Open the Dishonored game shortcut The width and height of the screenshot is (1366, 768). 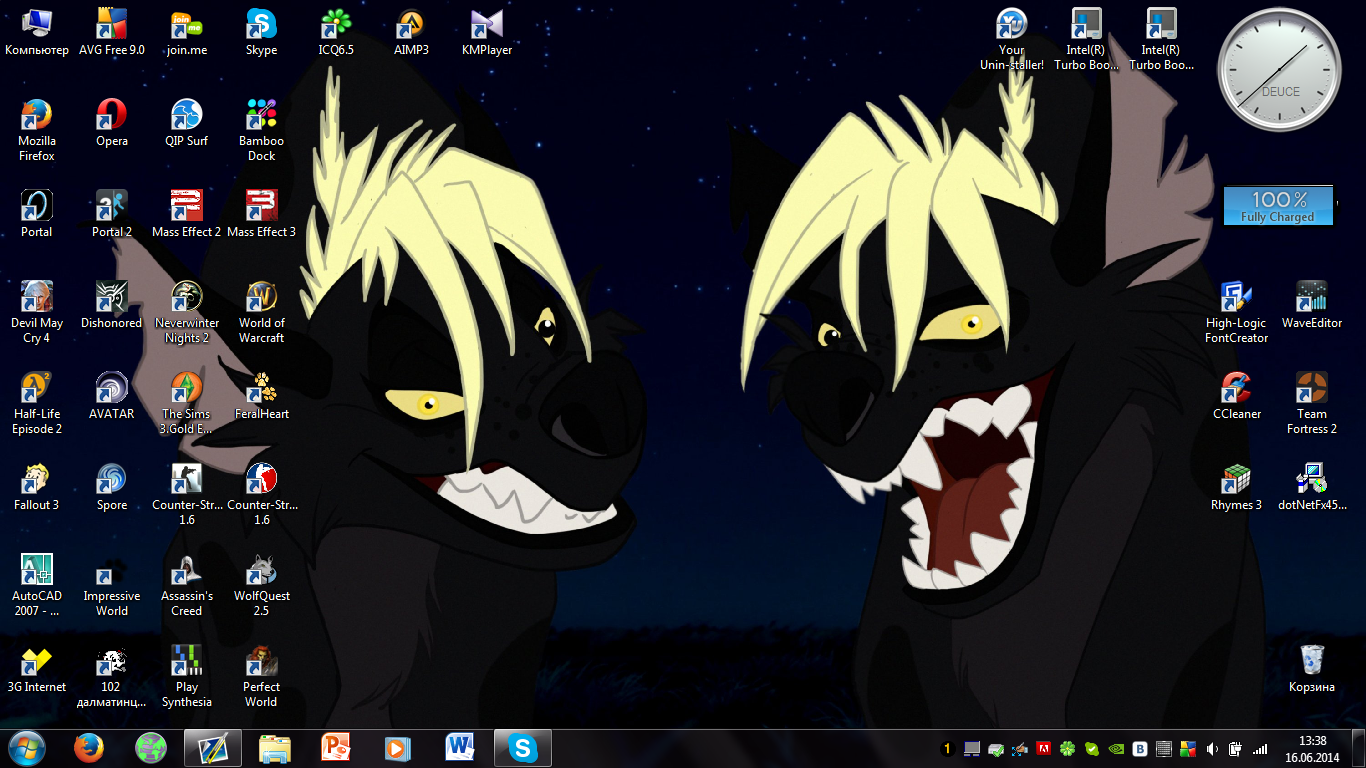[112, 305]
